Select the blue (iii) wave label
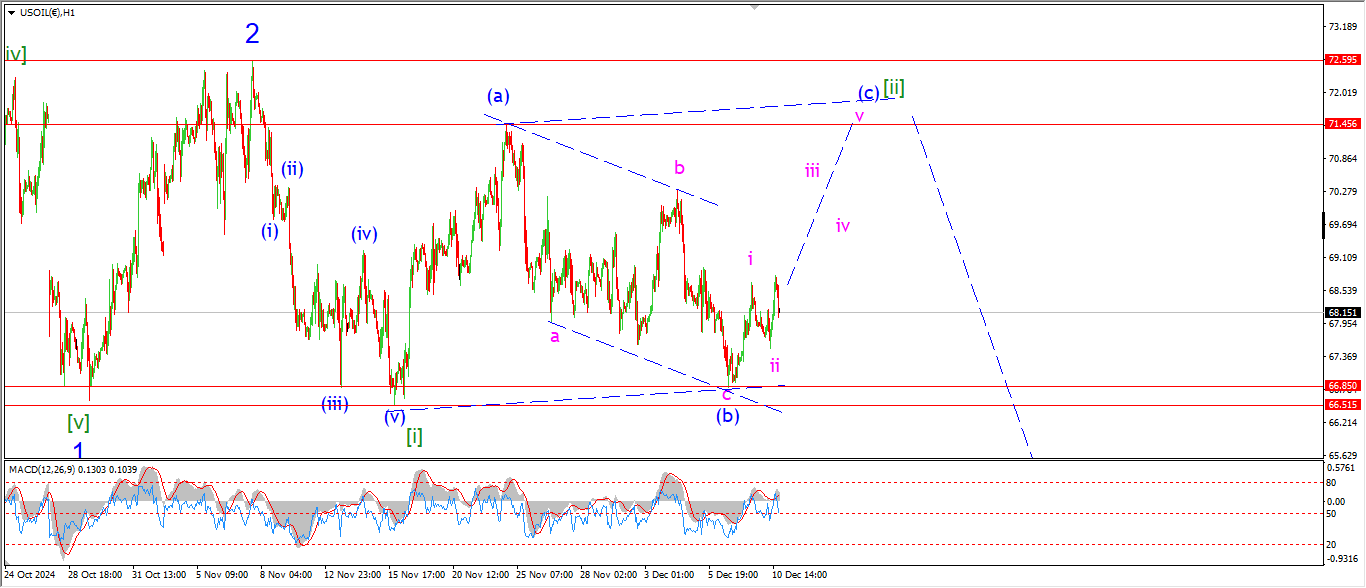Viewport: 1366px width, 588px height. click(x=334, y=404)
